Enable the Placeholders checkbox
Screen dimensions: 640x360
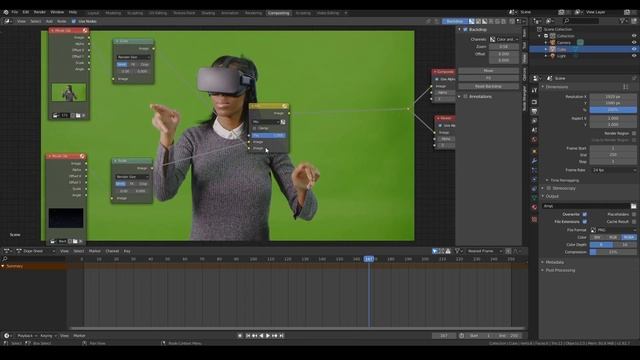(633, 214)
